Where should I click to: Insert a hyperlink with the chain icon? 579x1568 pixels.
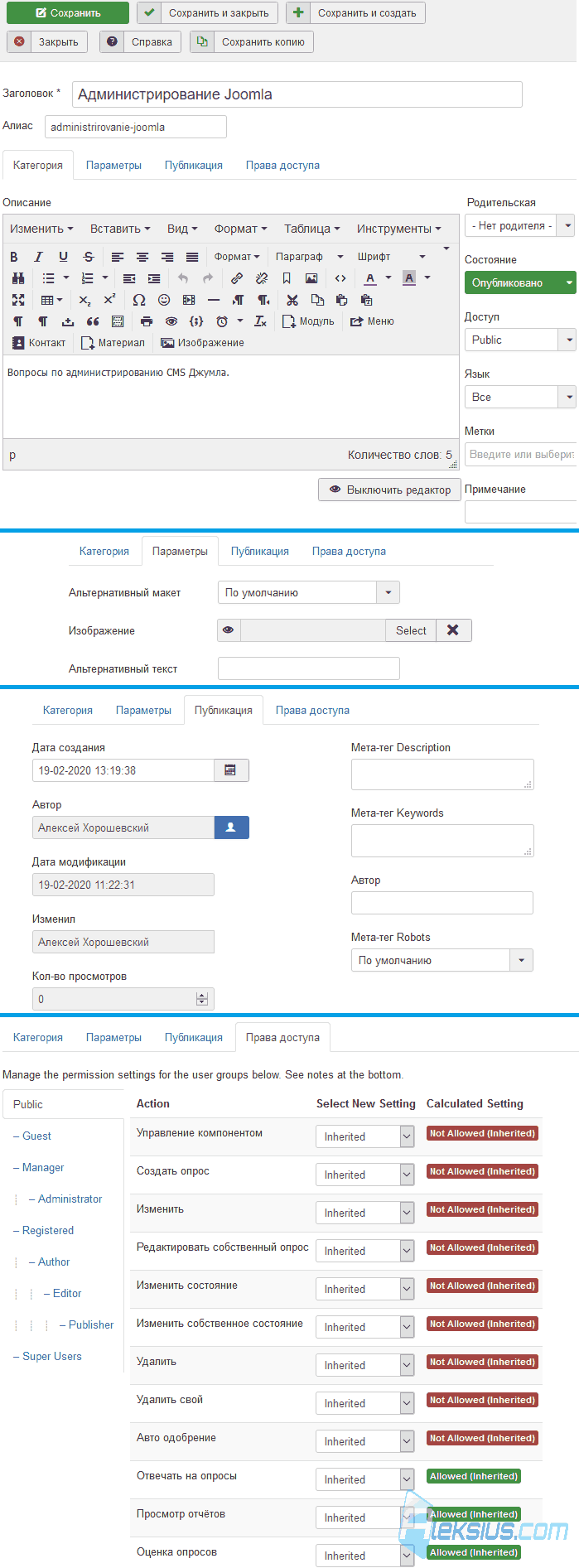tap(237, 278)
